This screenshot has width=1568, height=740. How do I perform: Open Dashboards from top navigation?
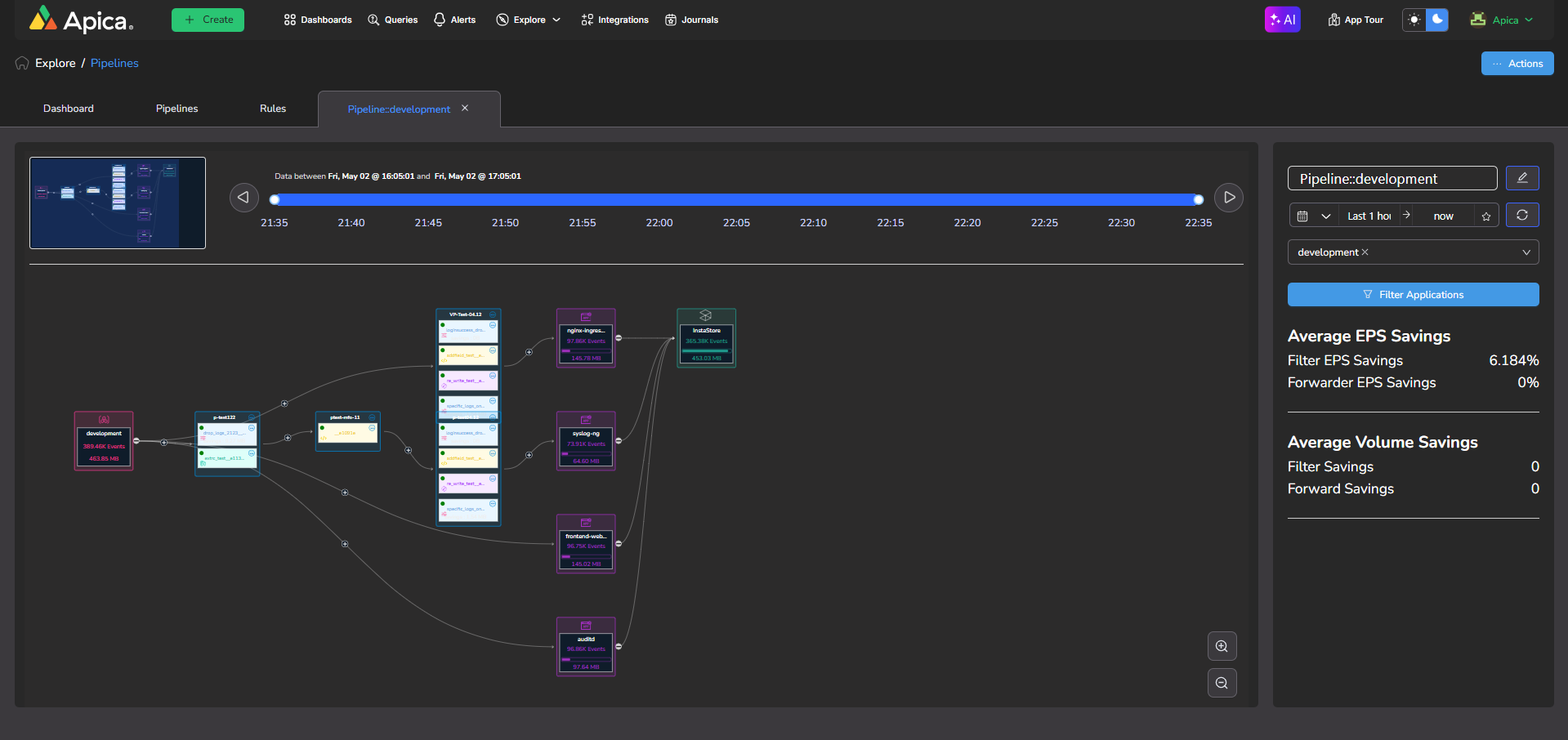pyautogui.click(x=318, y=20)
